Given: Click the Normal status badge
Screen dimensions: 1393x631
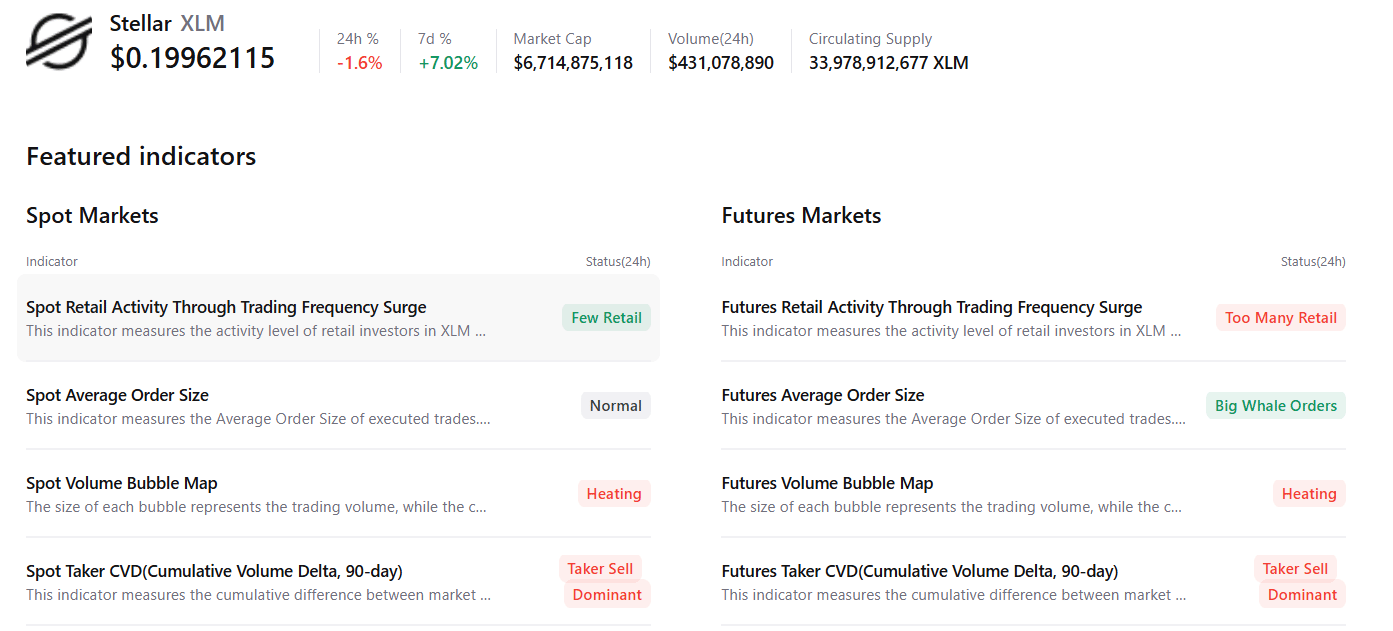Looking at the screenshot, I should click(x=616, y=406).
